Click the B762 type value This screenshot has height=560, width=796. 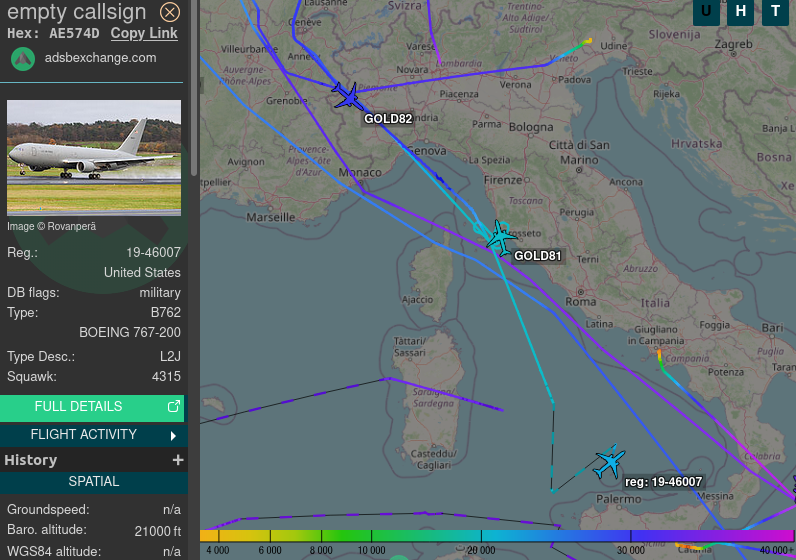pyautogui.click(x=165, y=312)
